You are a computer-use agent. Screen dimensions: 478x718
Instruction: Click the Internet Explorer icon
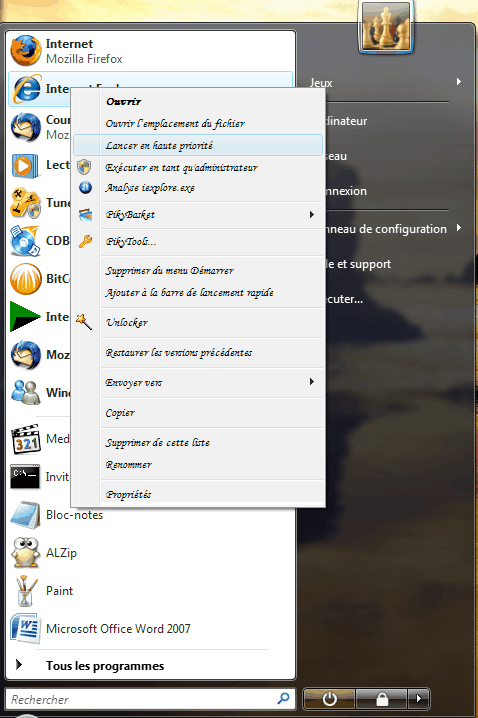pyautogui.click(x=26, y=89)
